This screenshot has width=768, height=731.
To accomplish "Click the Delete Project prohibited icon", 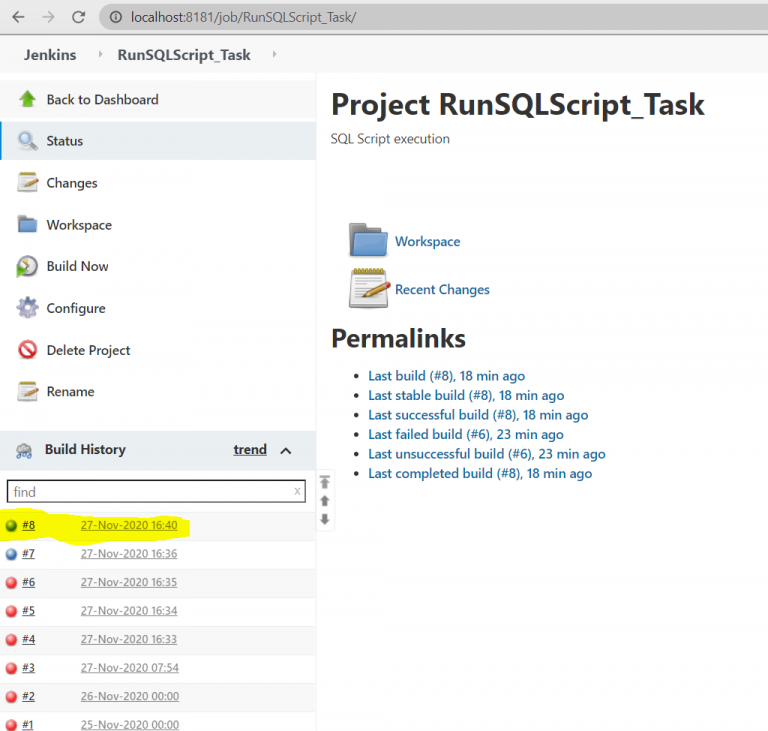I will click(x=27, y=350).
